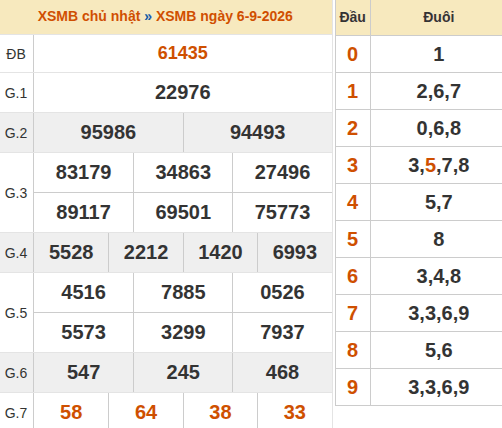Select head digit 5 in Đầu column

coord(352,239)
